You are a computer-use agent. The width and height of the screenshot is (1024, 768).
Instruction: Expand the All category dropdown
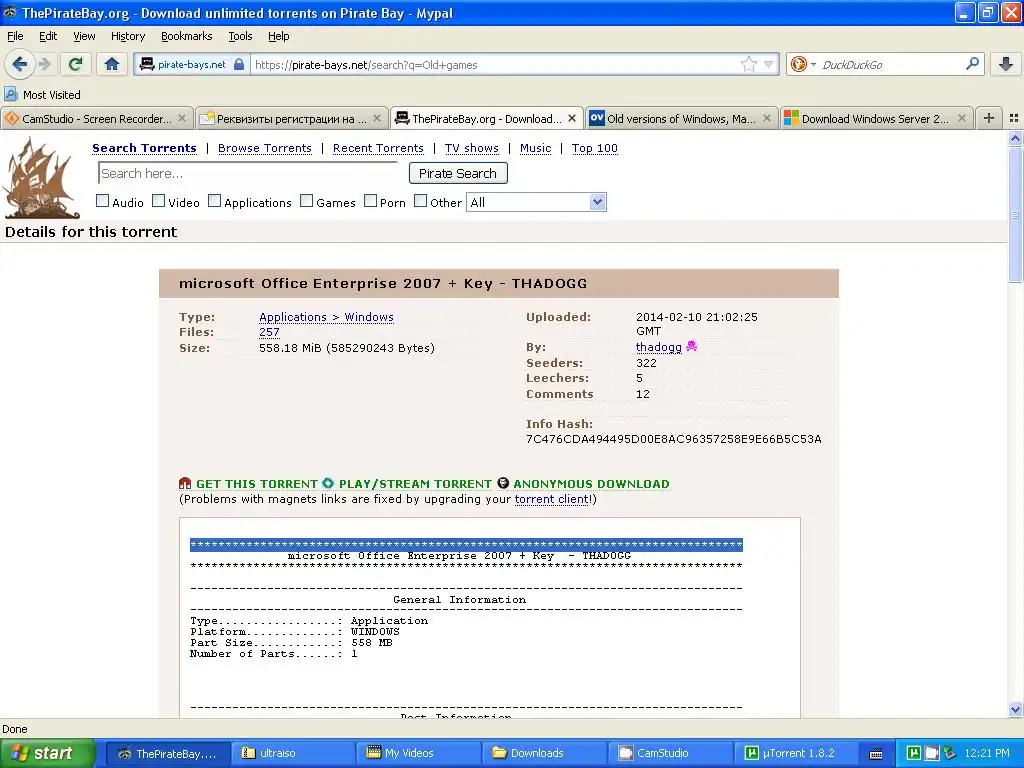pyautogui.click(x=536, y=202)
